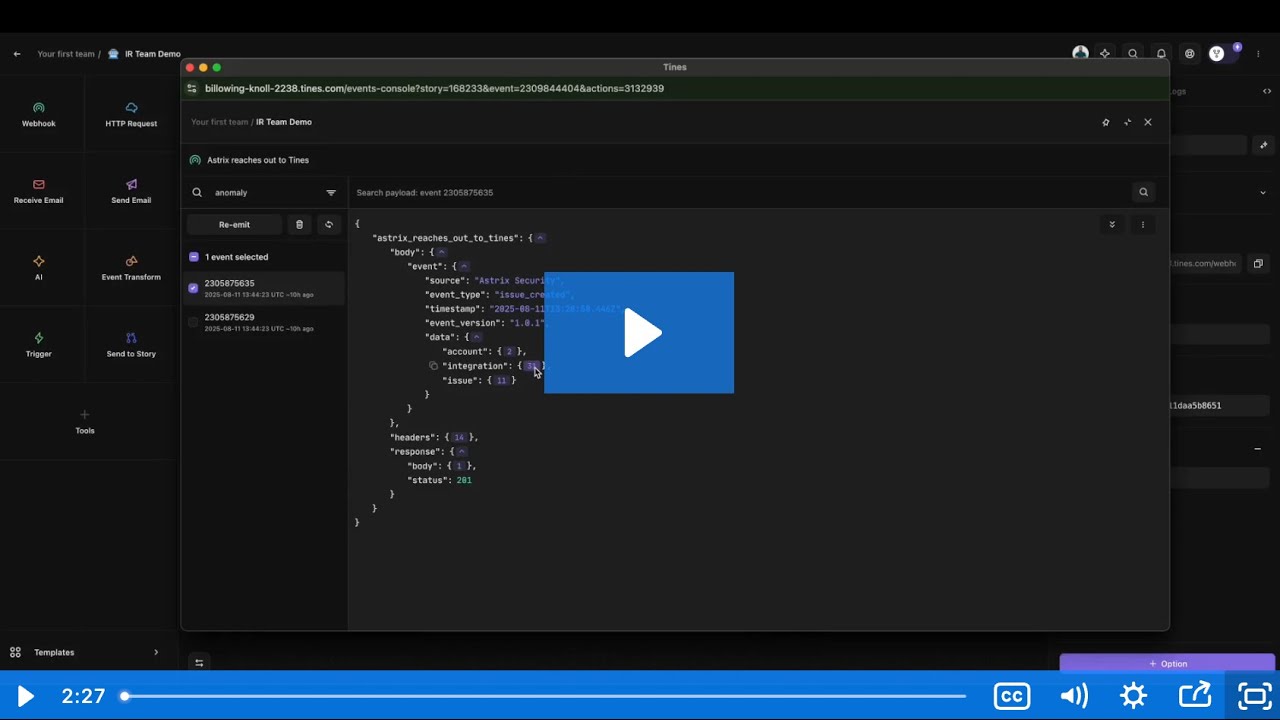
Task: Open the Tools plus tile
Action: click(85, 421)
